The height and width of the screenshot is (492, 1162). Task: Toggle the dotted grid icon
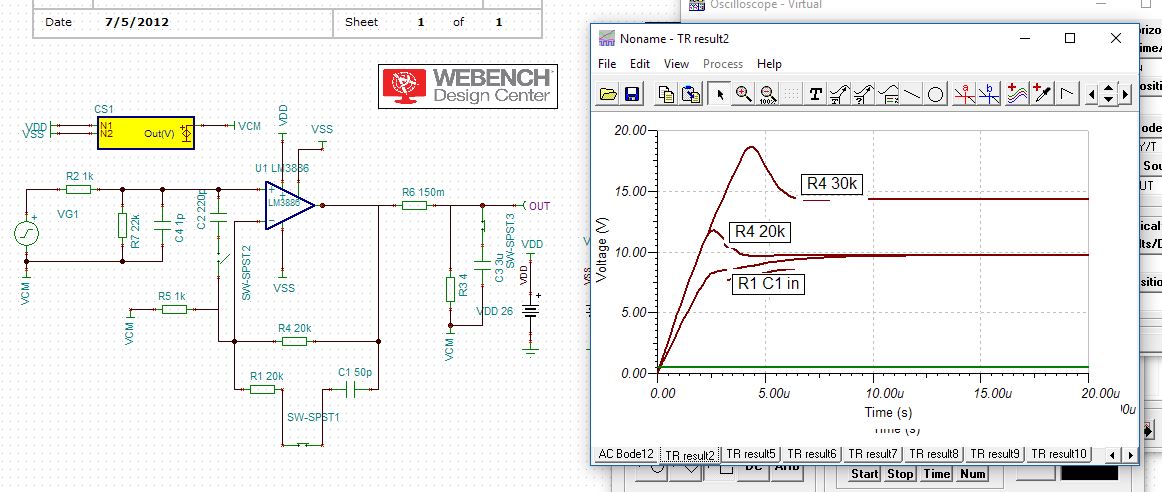(x=791, y=94)
